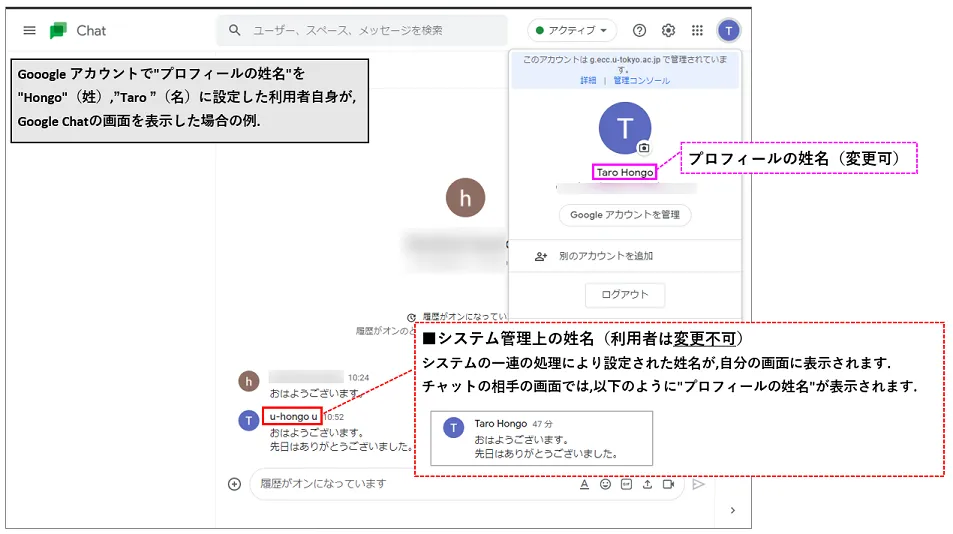Click the Google Chat logo
The width and height of the screenshot is (953, 534).
pos(59,31)
